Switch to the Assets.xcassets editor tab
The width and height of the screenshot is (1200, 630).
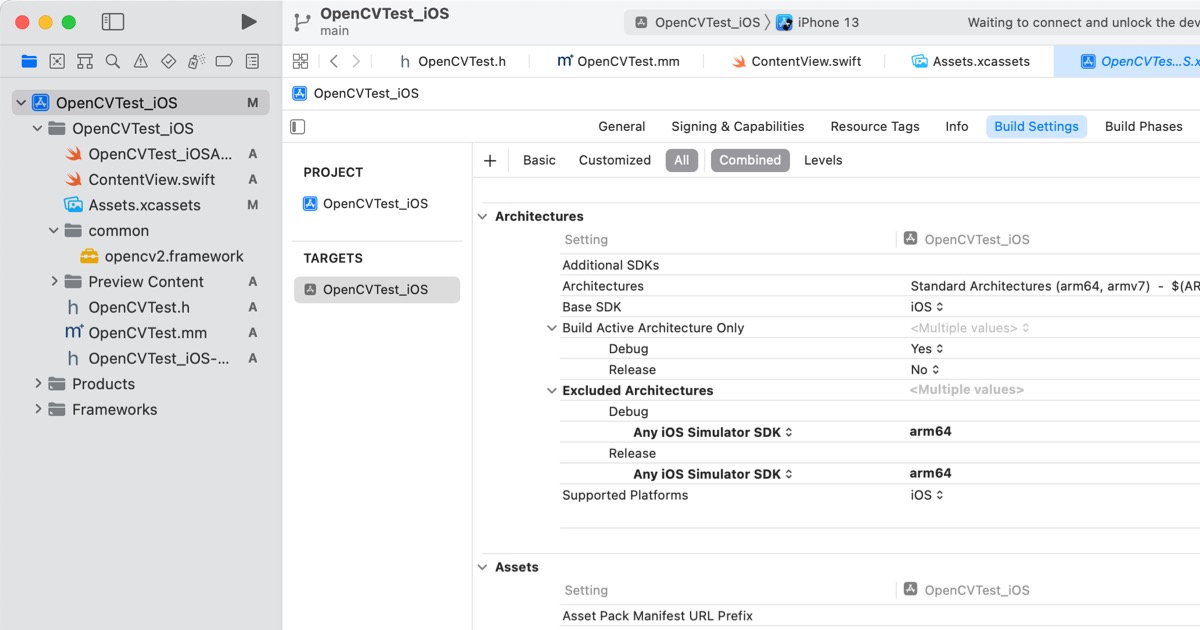(x=970, y=61)
